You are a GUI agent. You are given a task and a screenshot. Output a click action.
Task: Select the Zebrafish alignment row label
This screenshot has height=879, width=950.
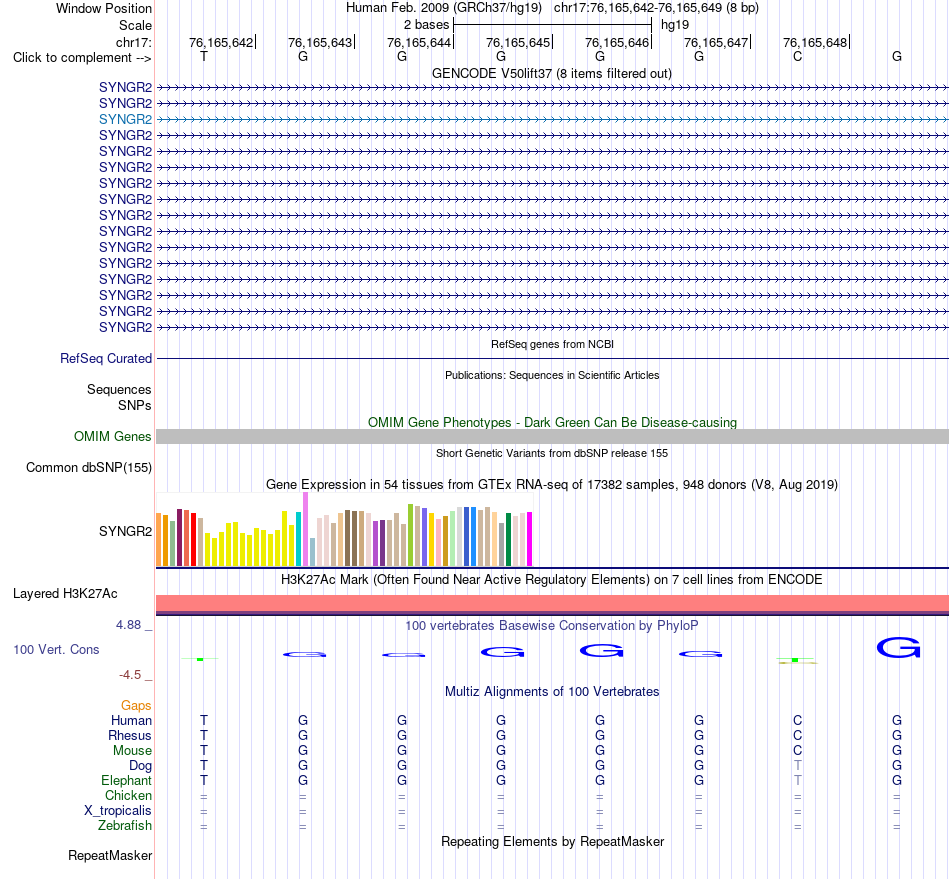(x=125, y=825)
